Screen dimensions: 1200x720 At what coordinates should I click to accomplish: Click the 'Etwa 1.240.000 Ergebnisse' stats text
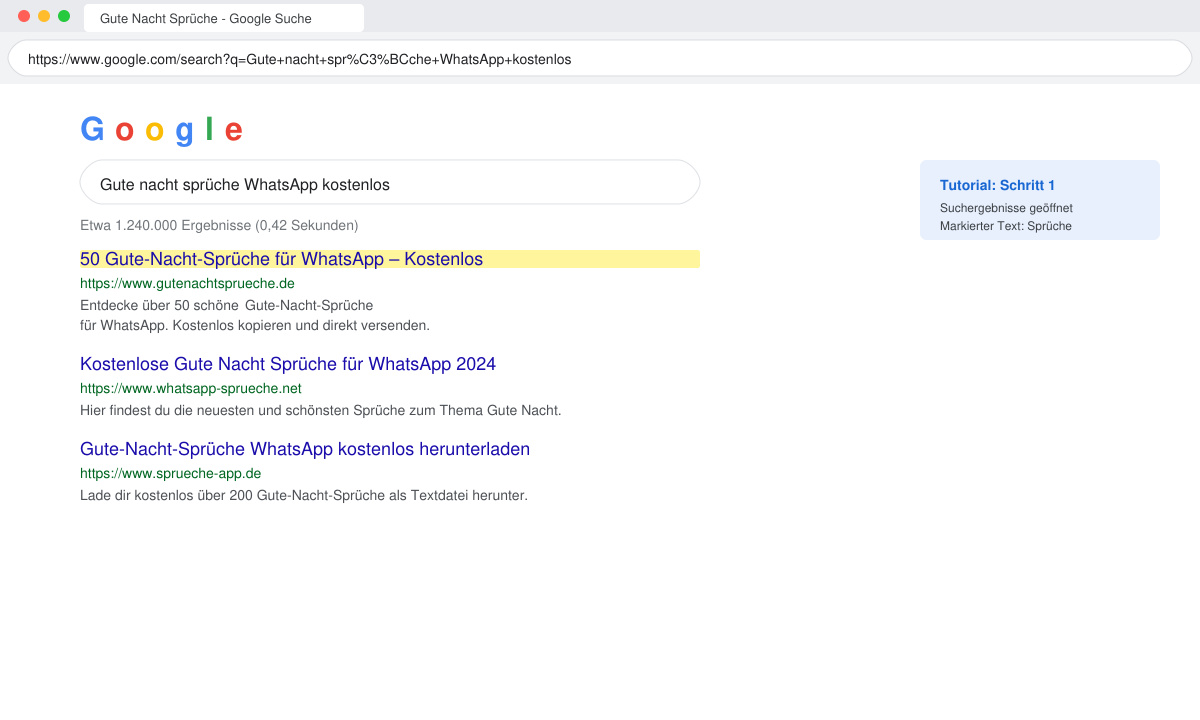pyautogui.click(x=219, y=225)
